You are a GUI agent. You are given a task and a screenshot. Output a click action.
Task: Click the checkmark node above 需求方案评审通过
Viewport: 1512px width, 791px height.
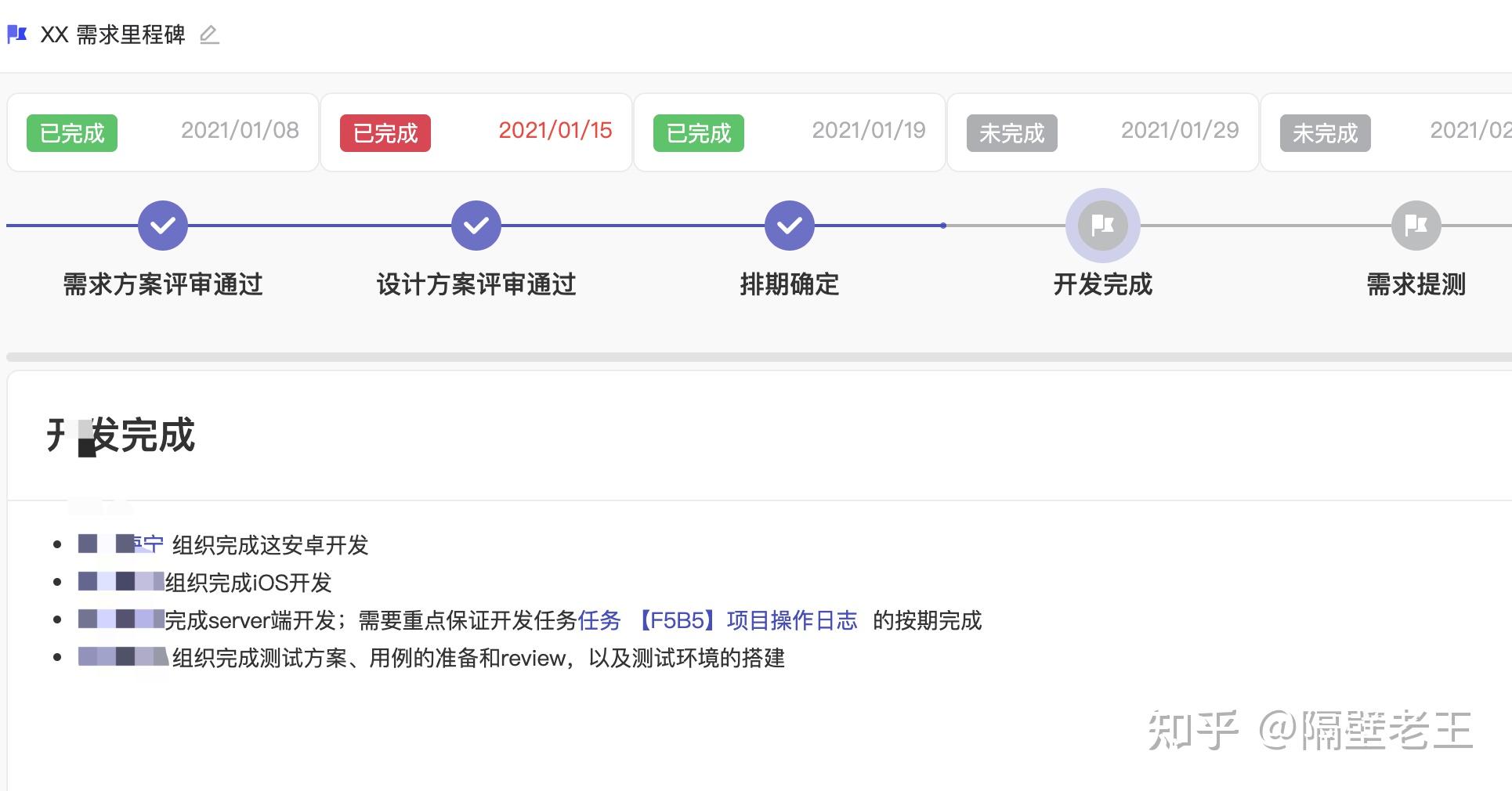[163, 226]
